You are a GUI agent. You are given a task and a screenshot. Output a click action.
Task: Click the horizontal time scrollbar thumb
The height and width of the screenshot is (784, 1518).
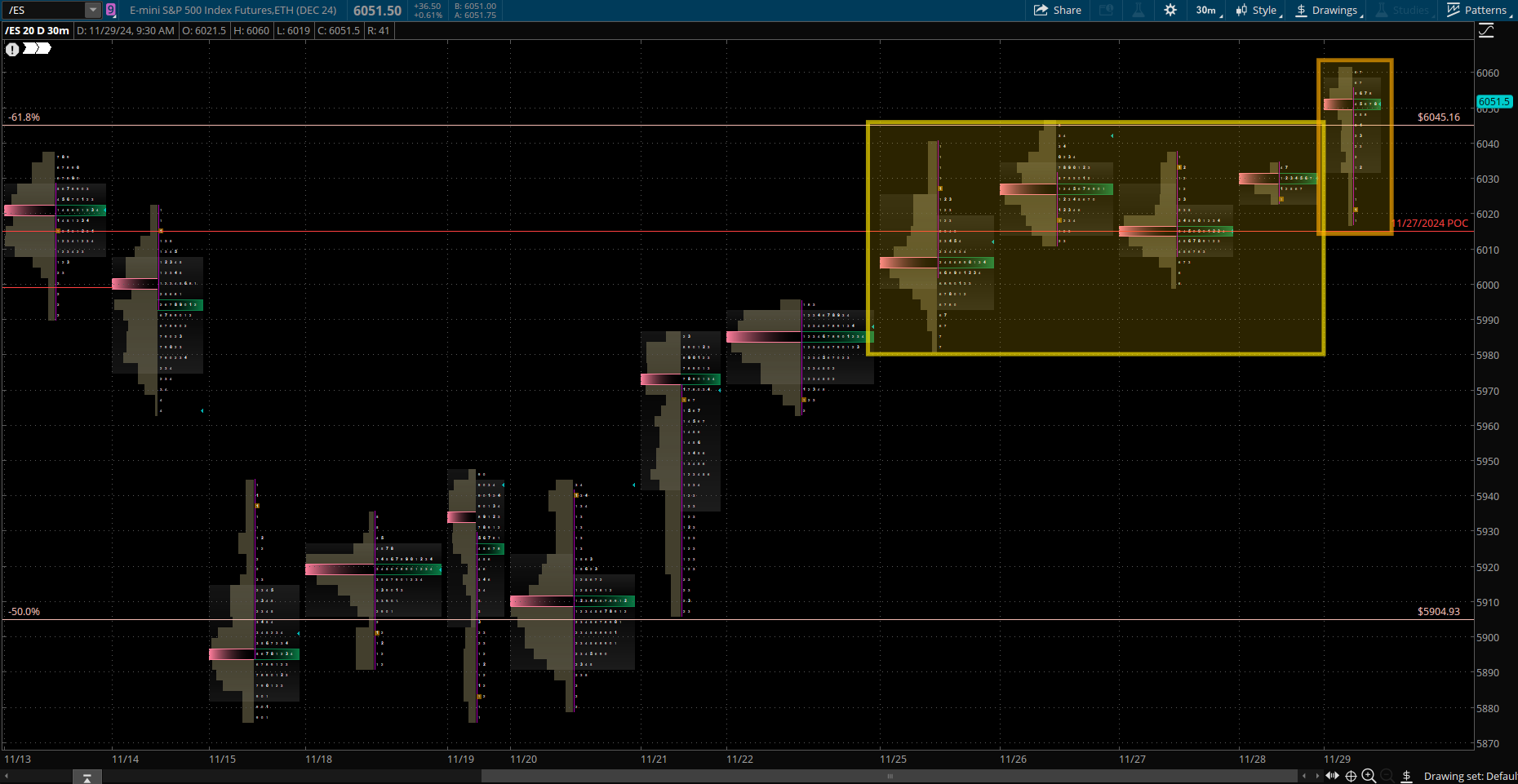[890, 776]
